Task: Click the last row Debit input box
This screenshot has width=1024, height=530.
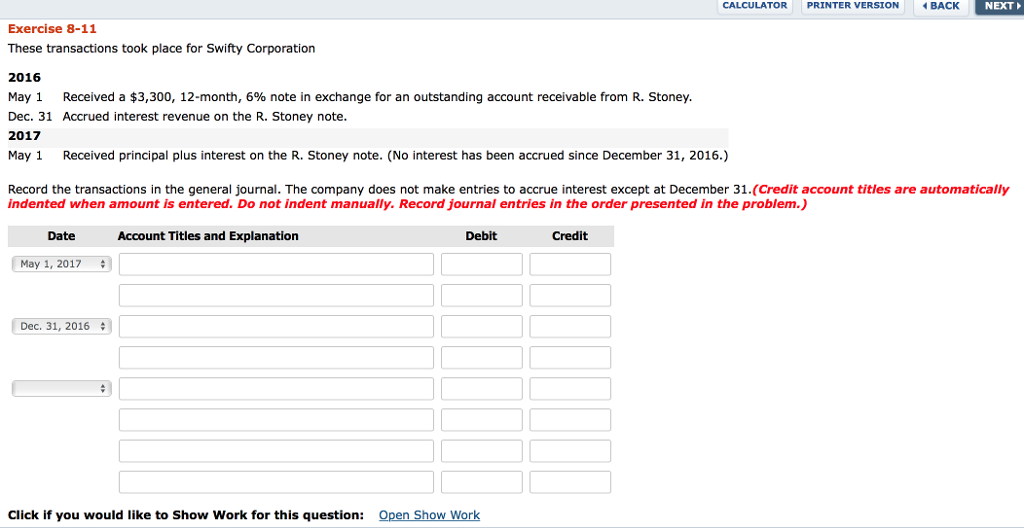Action: pos(481,482)
